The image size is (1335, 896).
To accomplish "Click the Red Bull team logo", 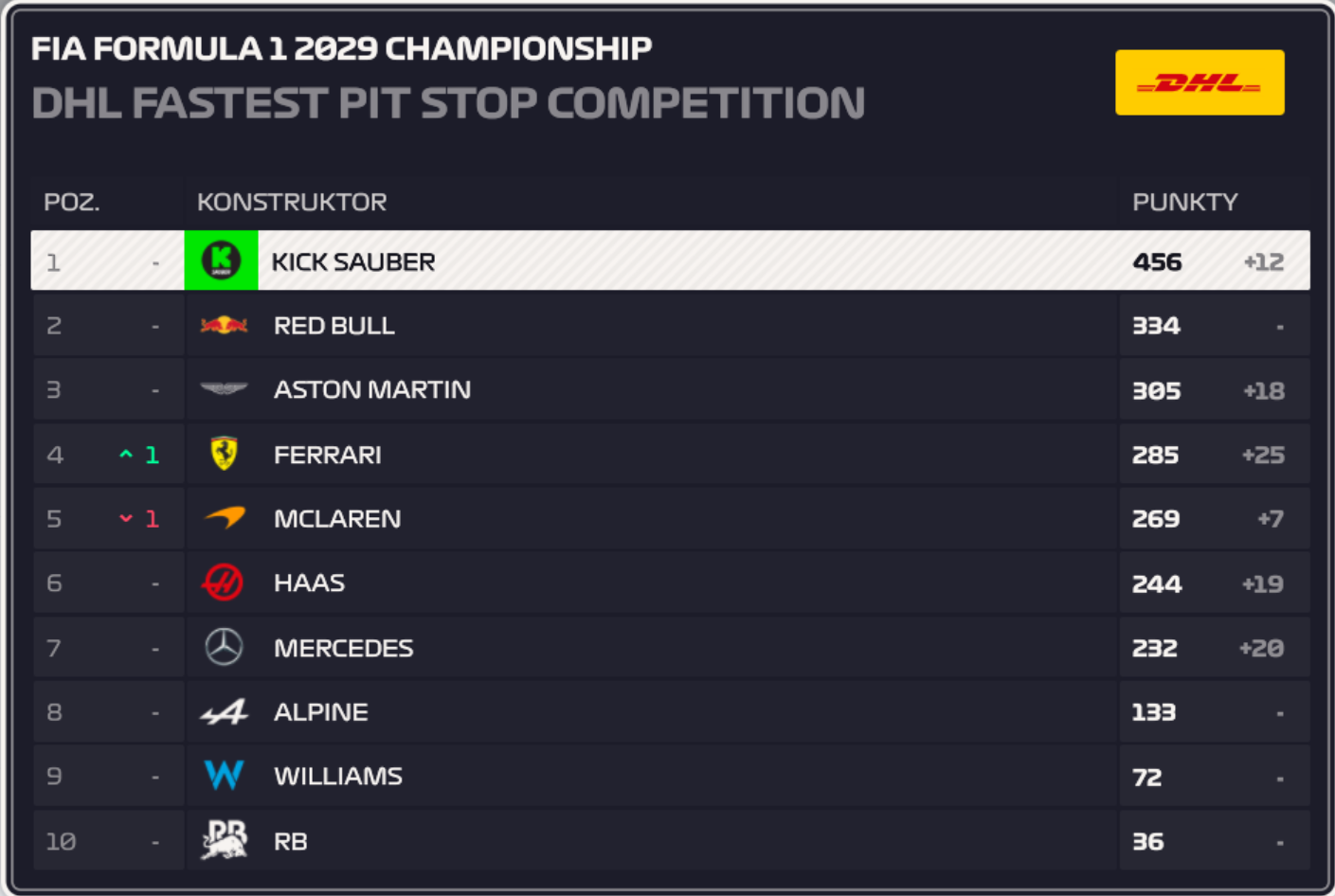I will click(224, 326).
